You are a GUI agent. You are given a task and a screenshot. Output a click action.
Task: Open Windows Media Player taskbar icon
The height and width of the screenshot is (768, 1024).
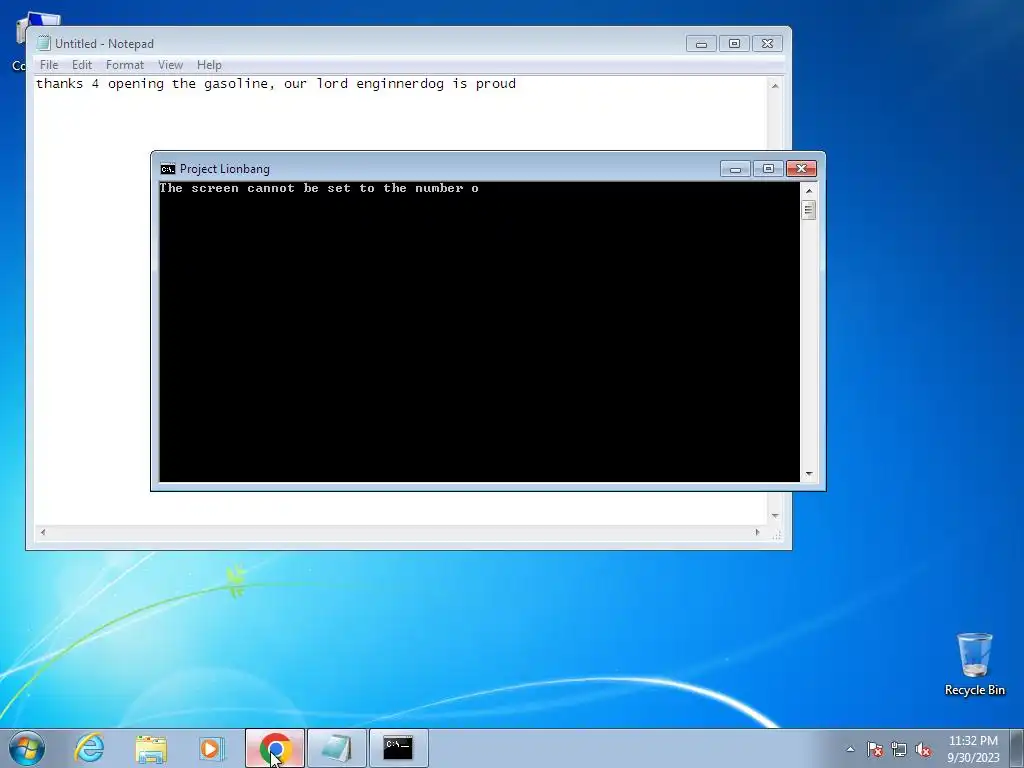[x=212, y=748]
